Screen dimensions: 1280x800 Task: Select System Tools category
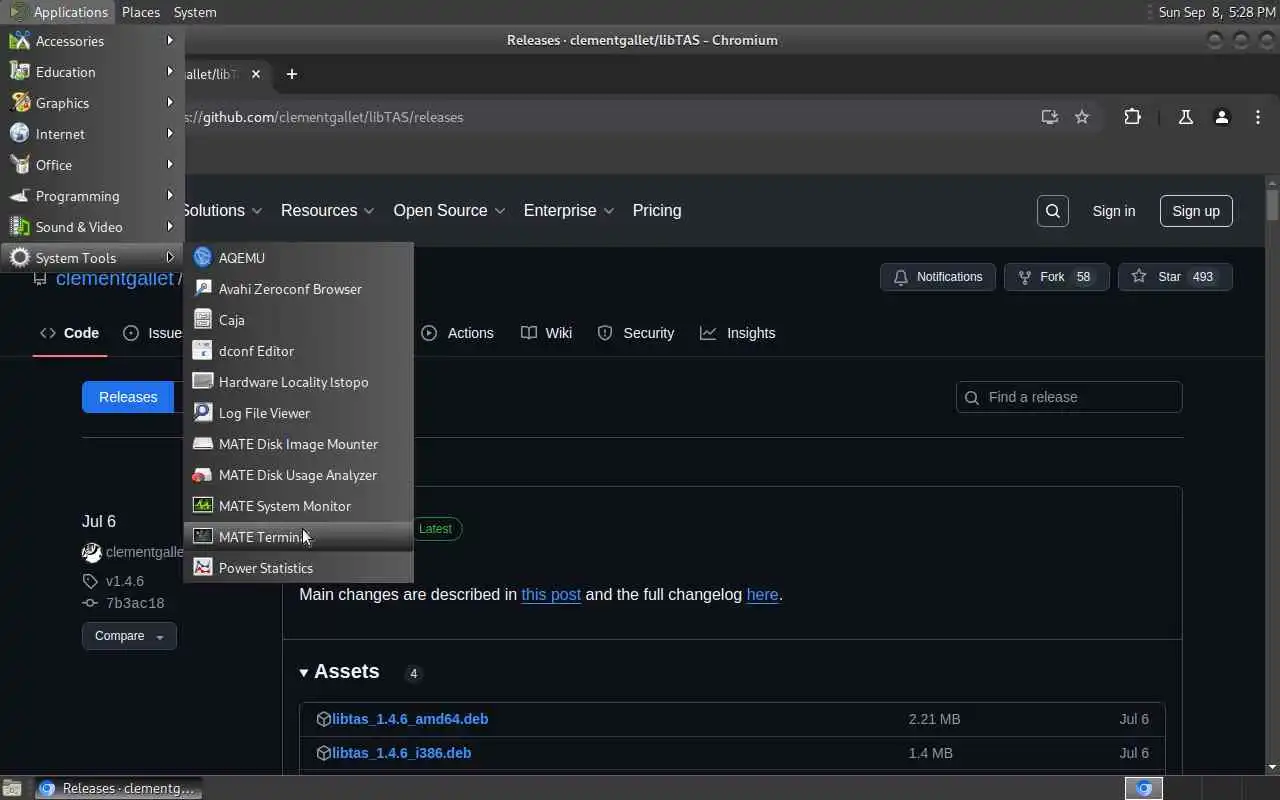(x=92, y=258)
